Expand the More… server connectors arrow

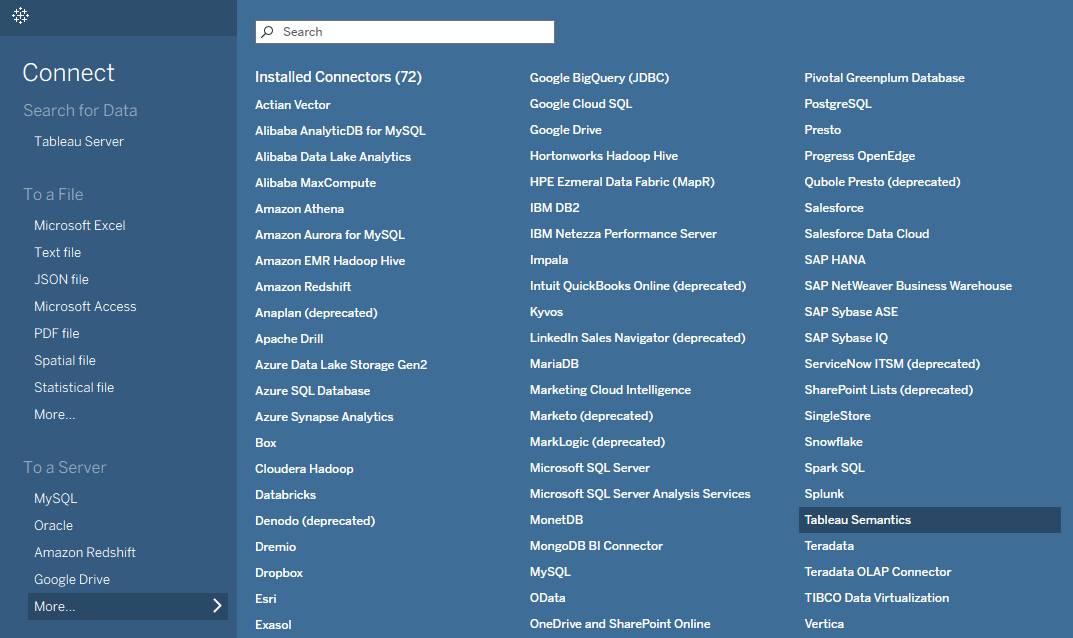coord(217,606)
